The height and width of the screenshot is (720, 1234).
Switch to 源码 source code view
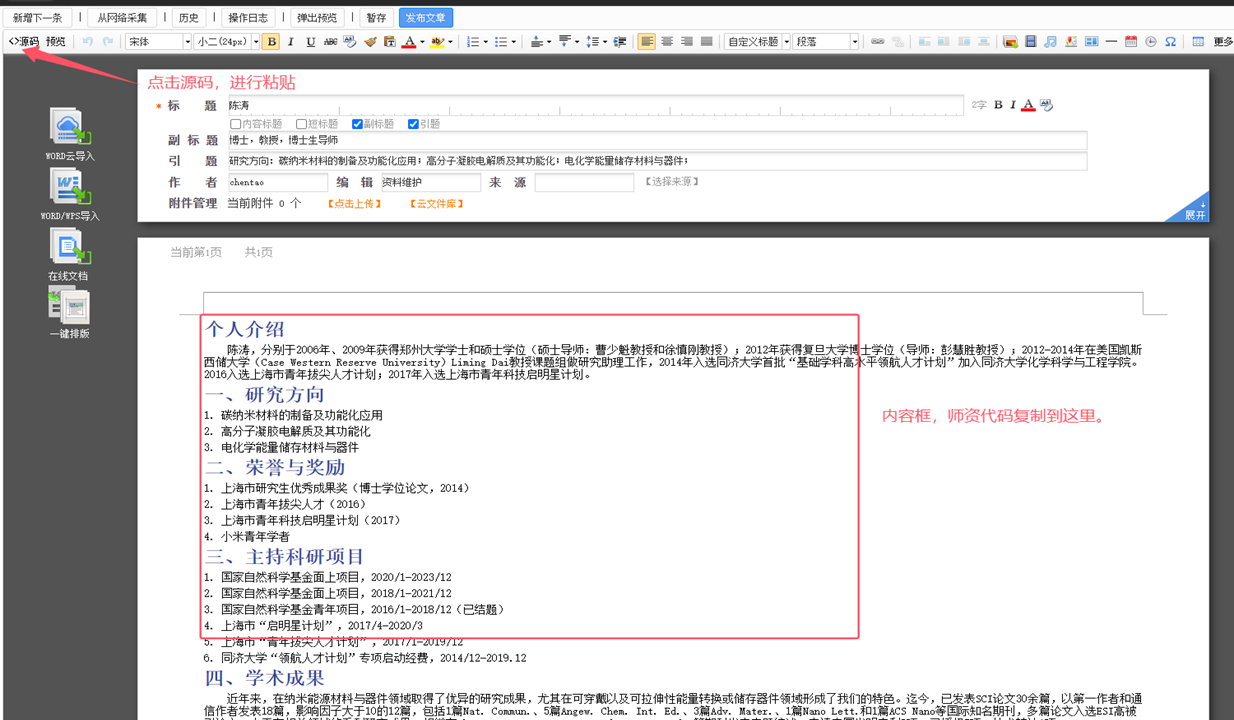click(24, 42)
